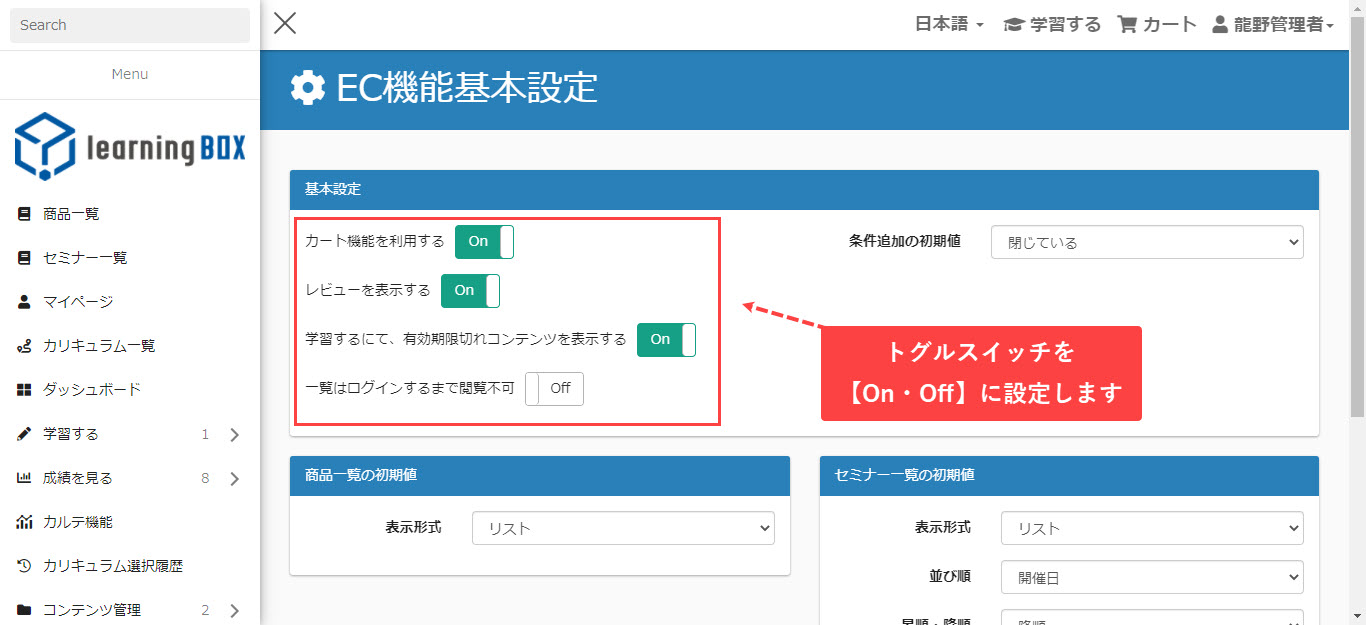Turn off the レビューを表示する switch
The width and height of the screenshot is (1366, 625).
(x=470, y=291)
